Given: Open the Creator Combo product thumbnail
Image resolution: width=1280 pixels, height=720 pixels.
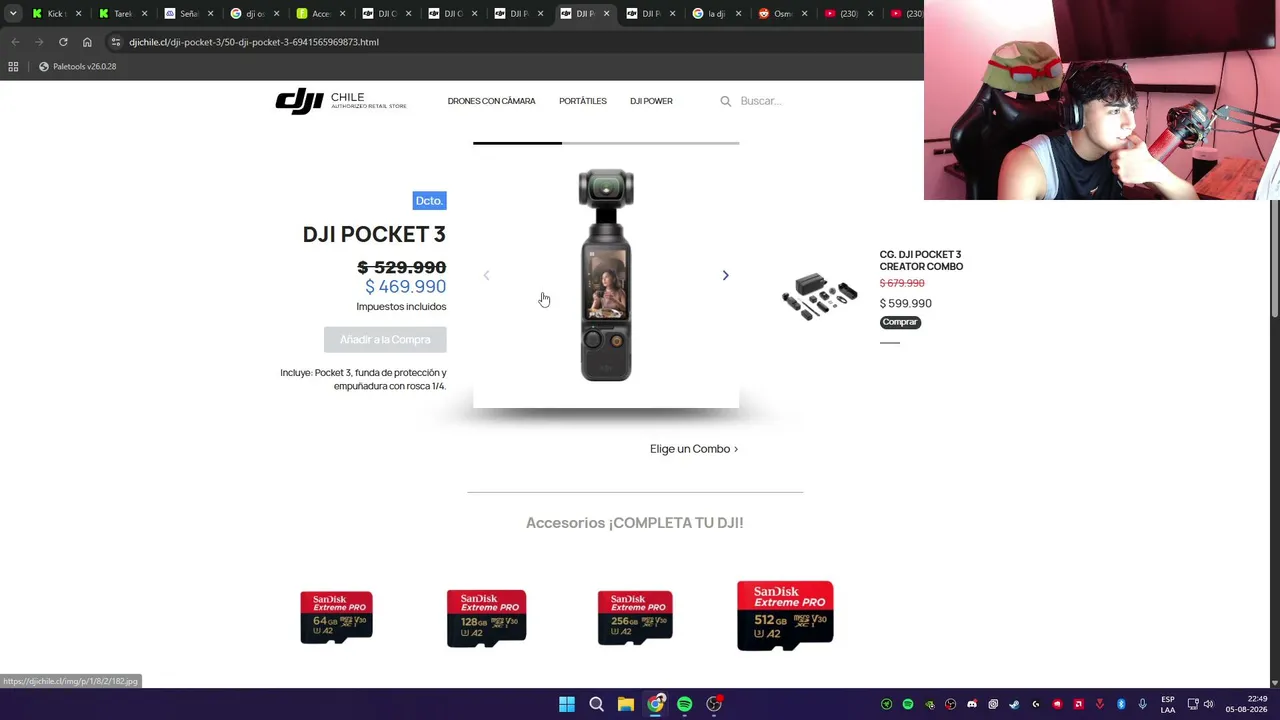Looking at the screenshot, I should [820, 296].
